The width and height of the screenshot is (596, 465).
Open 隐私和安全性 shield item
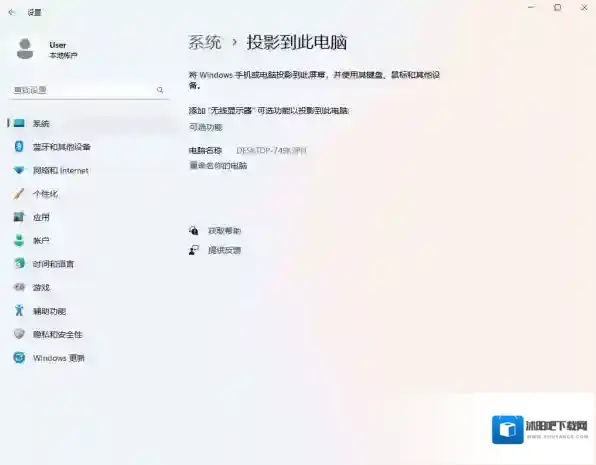[48, 334]
